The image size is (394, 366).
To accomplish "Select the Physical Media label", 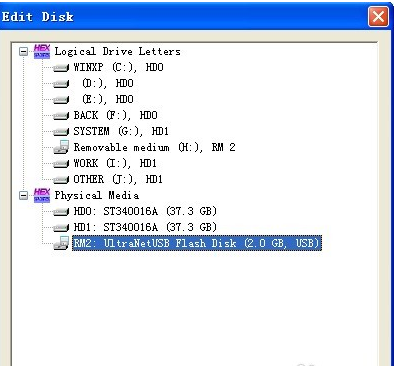I will tap(97, 195).
